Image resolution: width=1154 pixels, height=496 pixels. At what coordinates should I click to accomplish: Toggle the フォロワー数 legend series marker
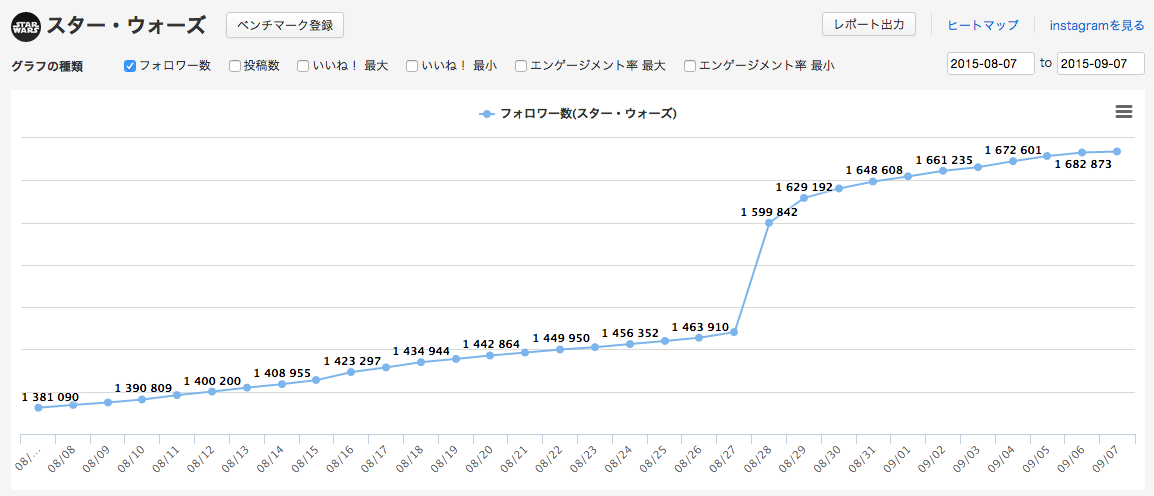point(487,114)
